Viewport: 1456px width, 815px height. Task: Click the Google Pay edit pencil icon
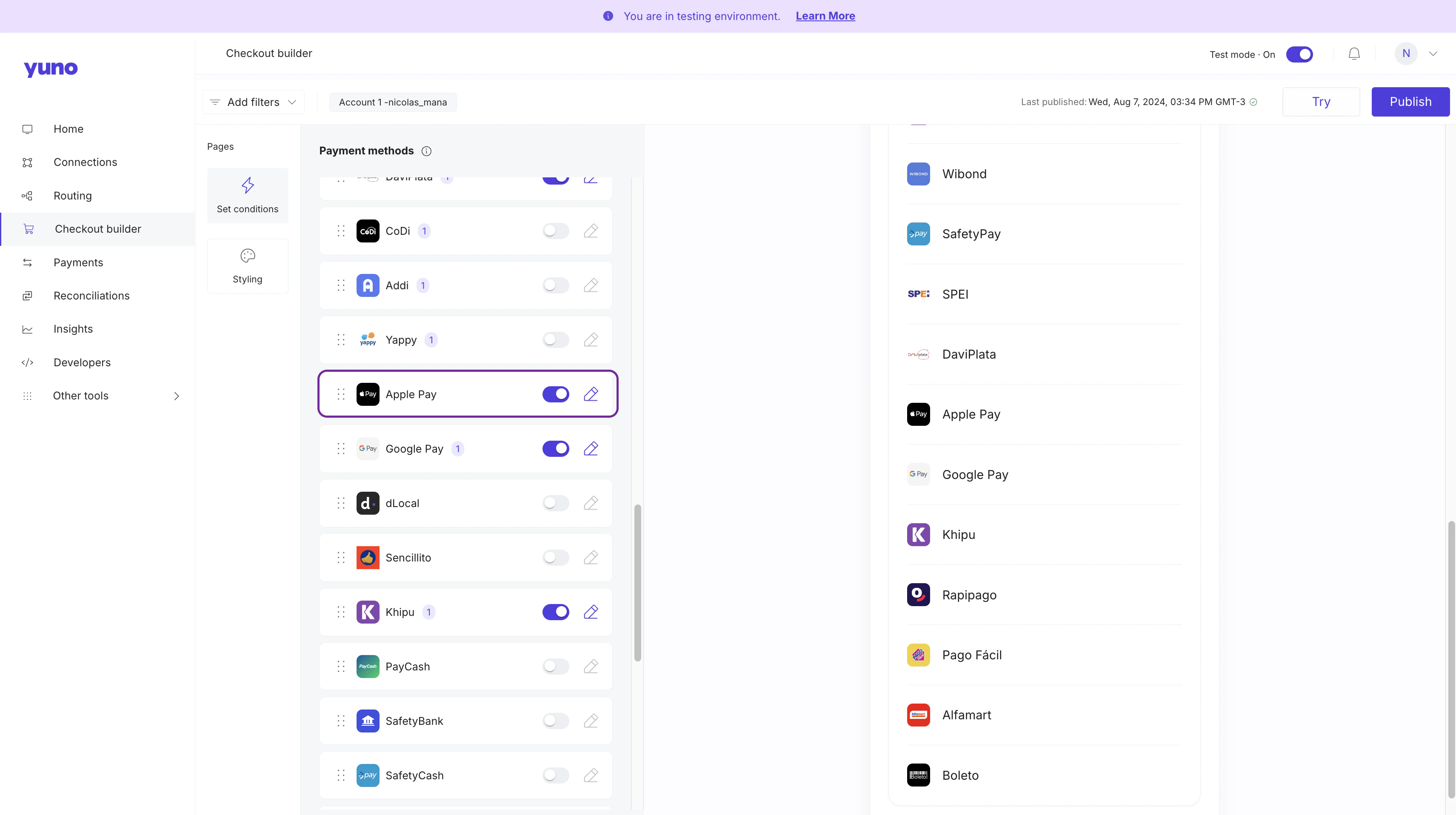591,449
